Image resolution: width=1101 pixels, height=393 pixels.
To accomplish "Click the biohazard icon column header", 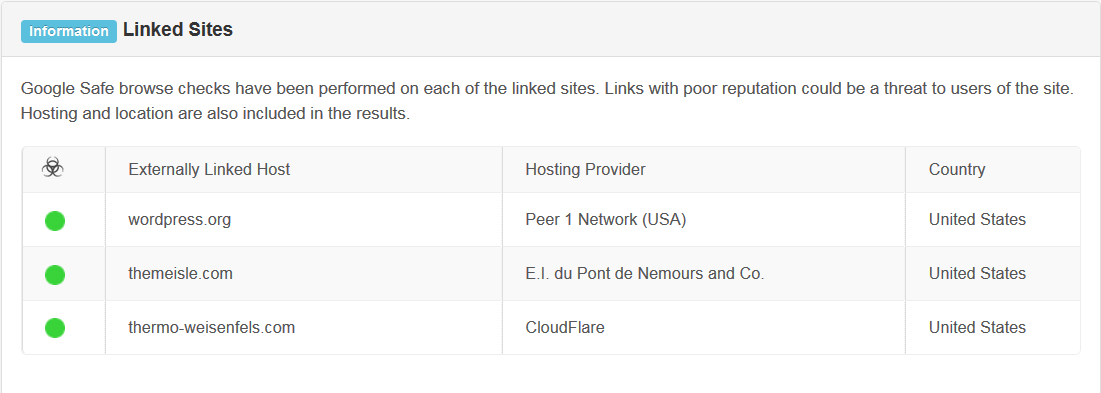I will click(53, 168).
